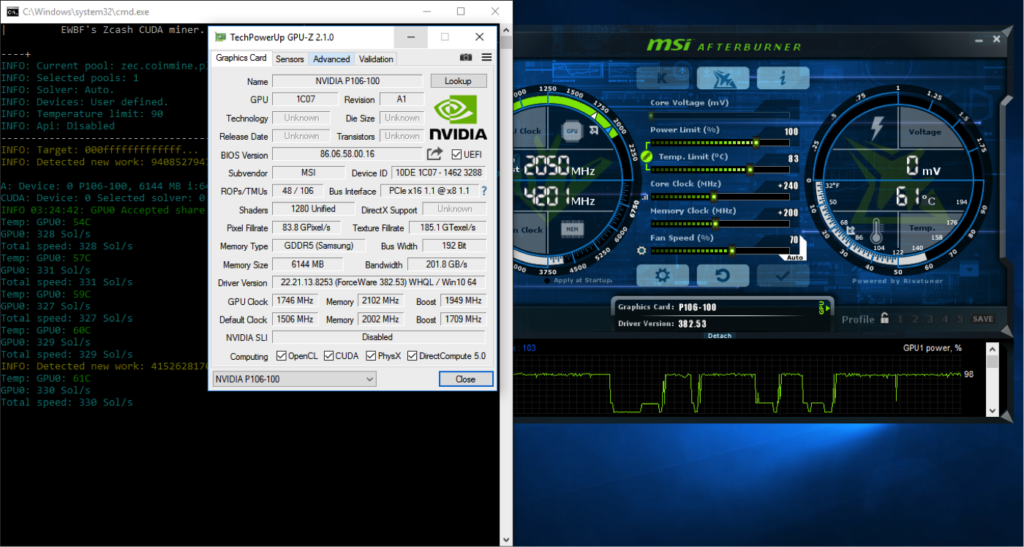Click Memory Type field GDDR5 (Samsung)

[319, 246]
